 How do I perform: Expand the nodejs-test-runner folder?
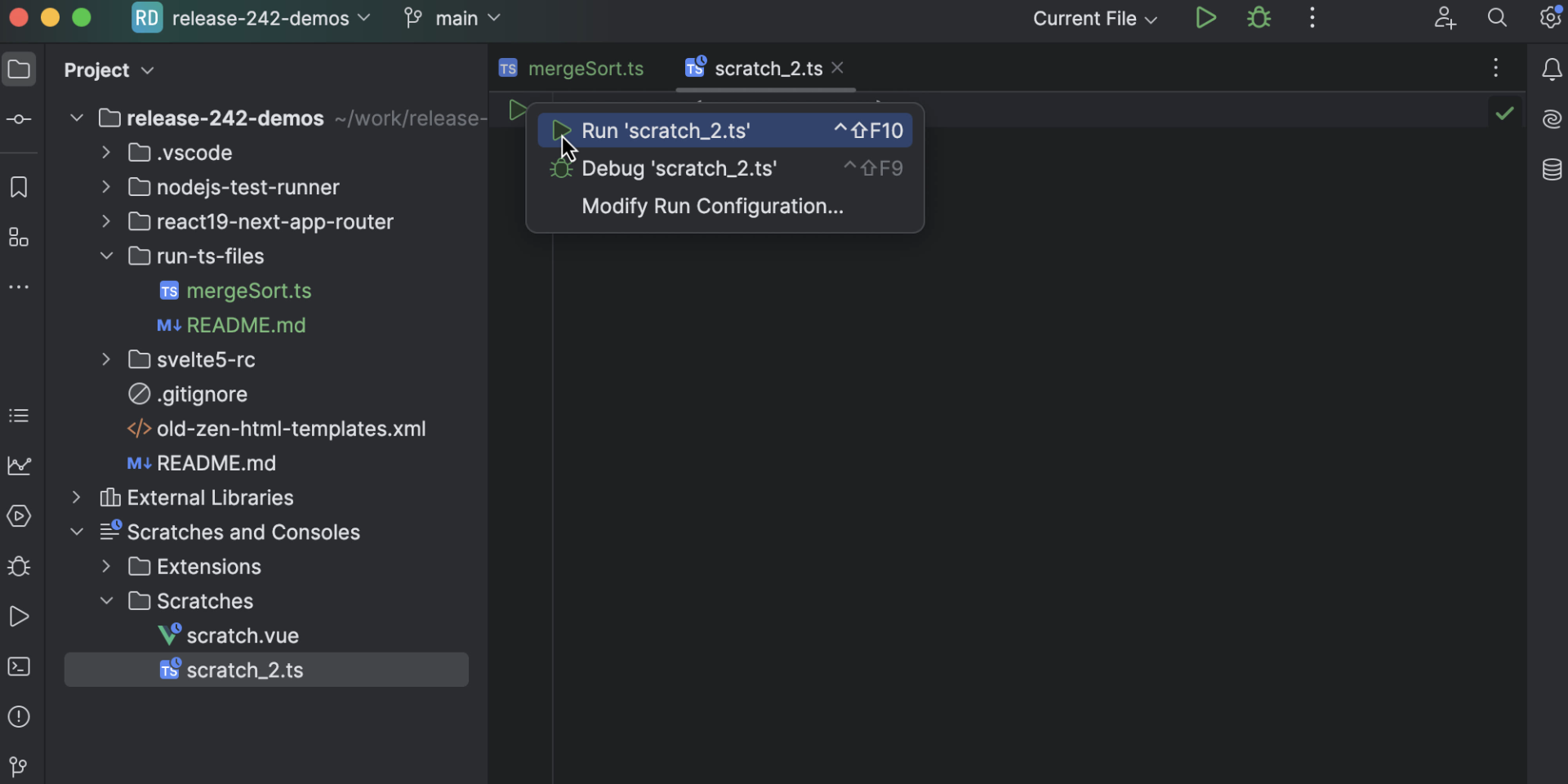[x=106, y=187]
